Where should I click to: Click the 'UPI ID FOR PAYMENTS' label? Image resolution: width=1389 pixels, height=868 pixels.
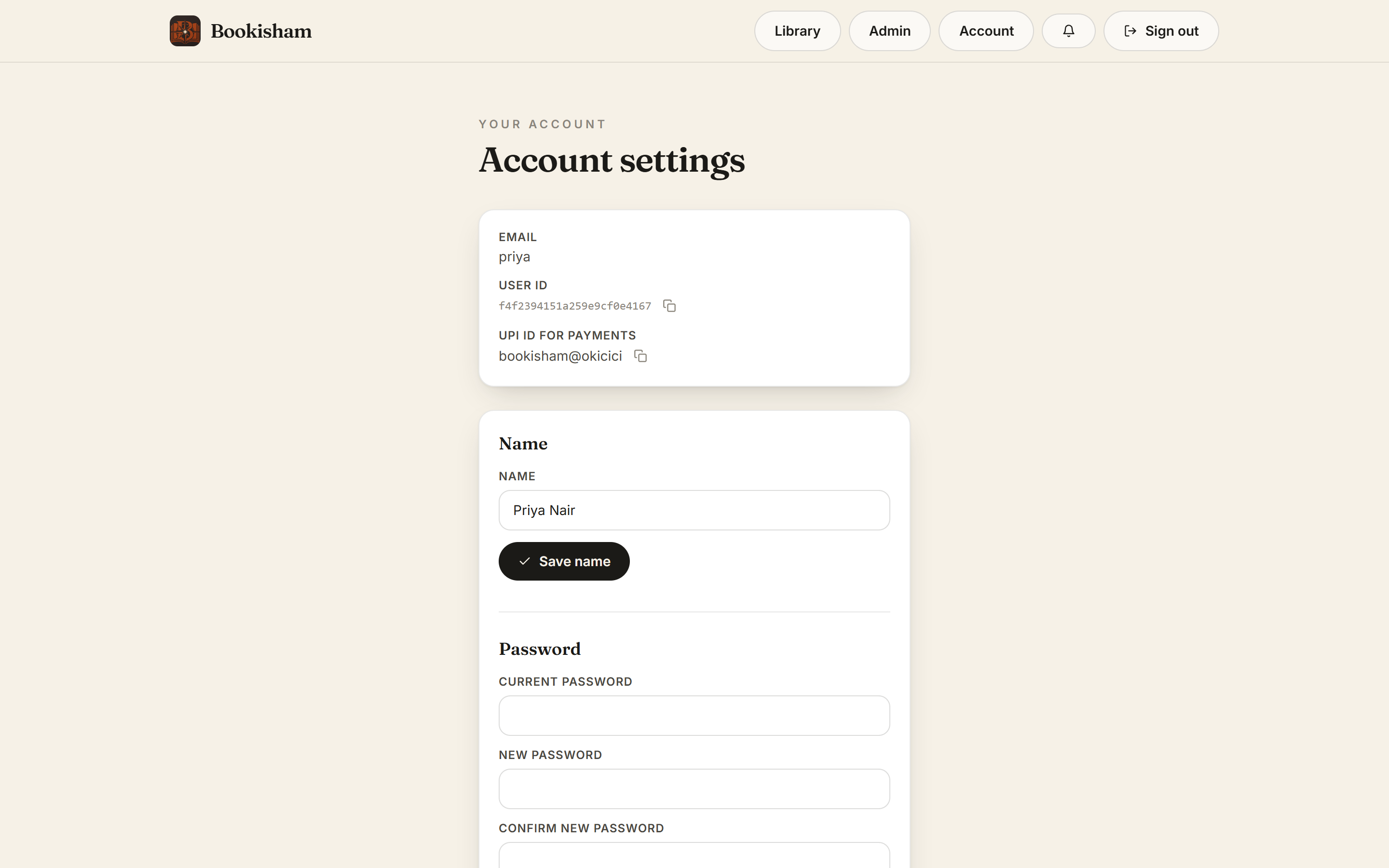coord(567,335)
